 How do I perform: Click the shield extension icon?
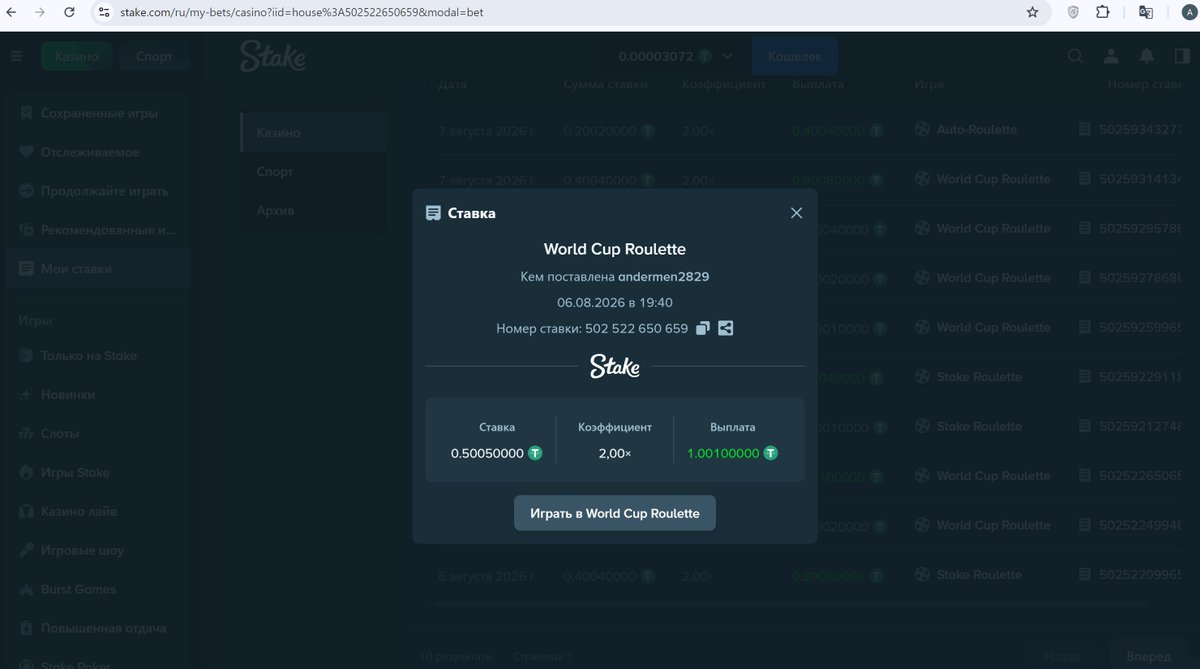click(x=1074, y=12)
